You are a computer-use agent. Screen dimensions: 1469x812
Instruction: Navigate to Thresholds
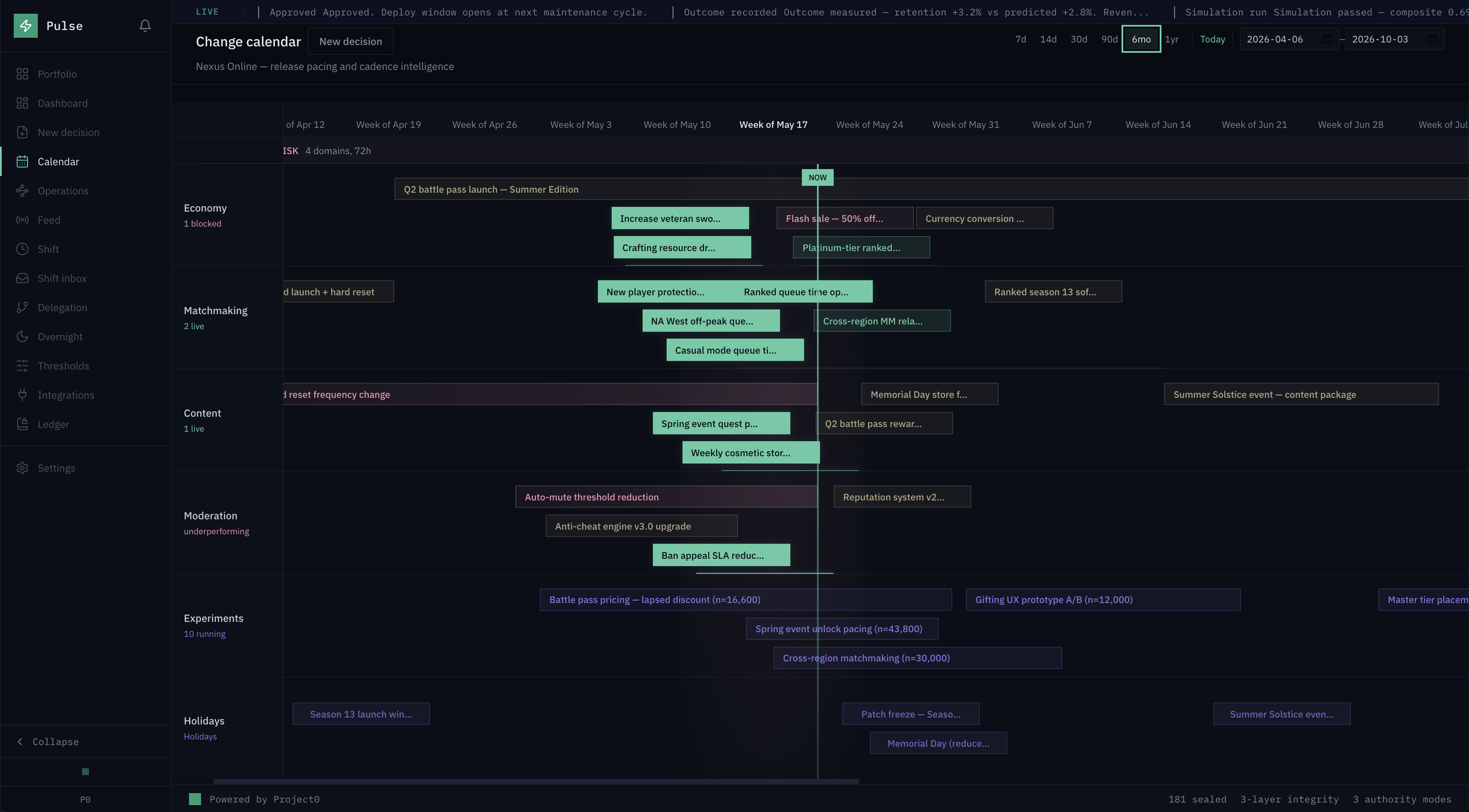(x=86, y=366)
